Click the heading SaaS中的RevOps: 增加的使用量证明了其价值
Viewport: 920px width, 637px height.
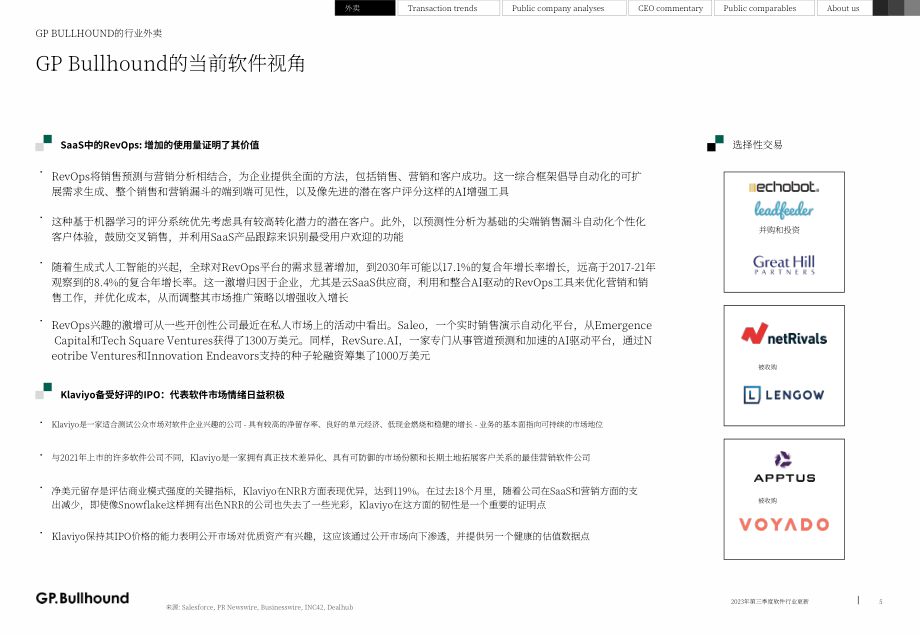(160, 145)
